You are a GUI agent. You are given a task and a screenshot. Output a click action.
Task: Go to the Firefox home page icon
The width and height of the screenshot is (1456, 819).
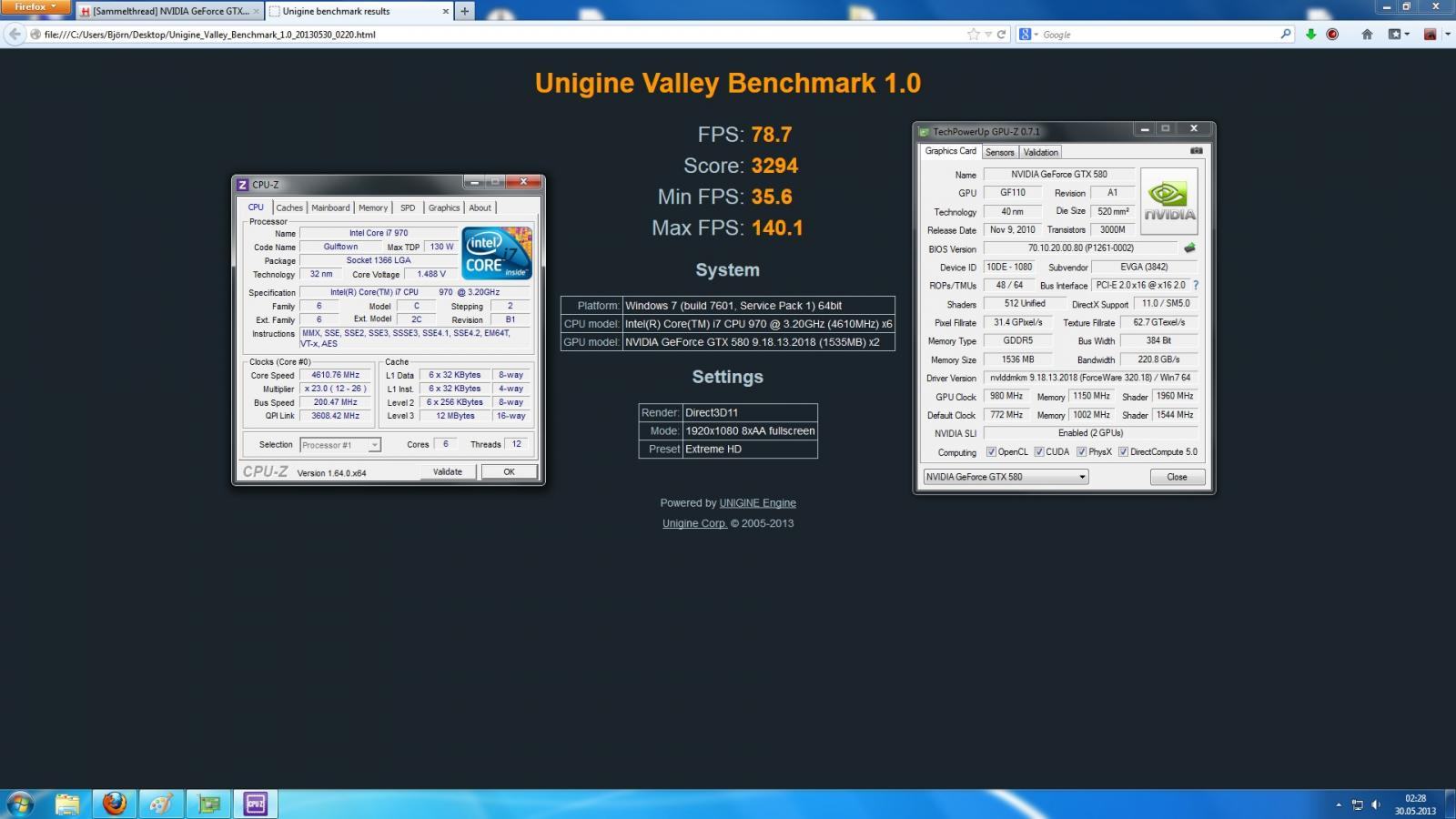pyautogui.click(x=1367, y=35)
